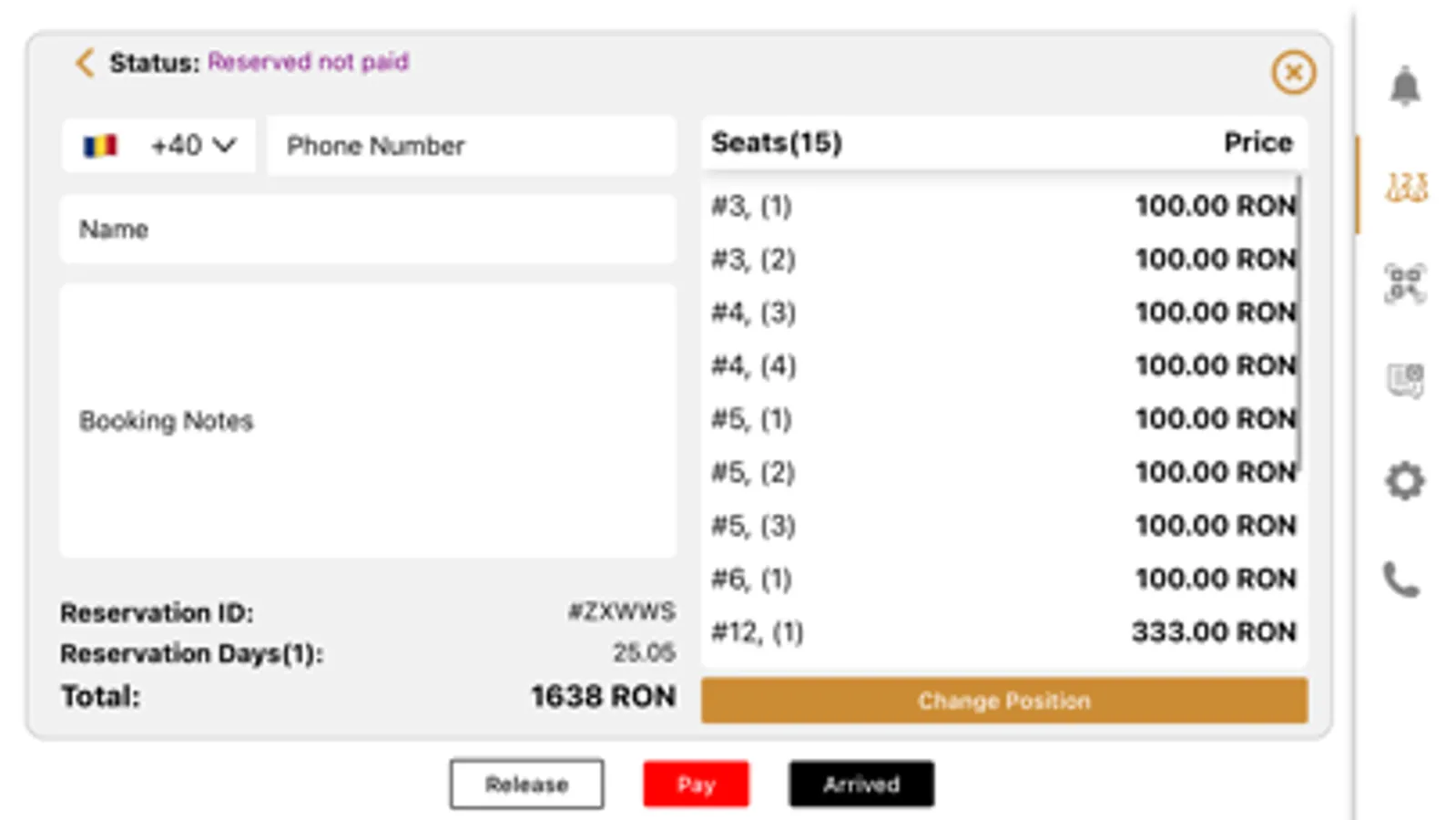Open the notifications bell
The image size is (1456, 820).
pyautogui.click(x=1405, y=87)
